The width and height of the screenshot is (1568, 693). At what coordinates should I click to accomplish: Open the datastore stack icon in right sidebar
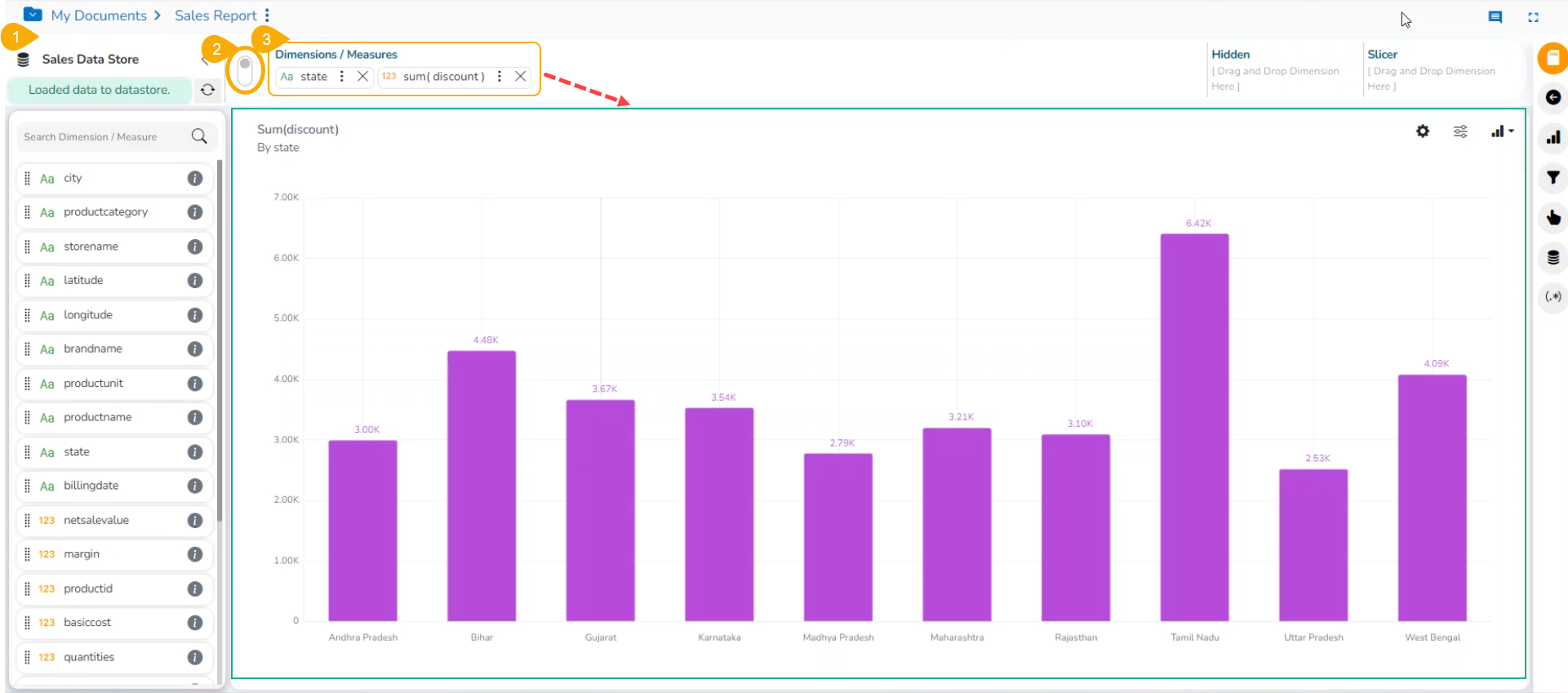coord(1552,257)
